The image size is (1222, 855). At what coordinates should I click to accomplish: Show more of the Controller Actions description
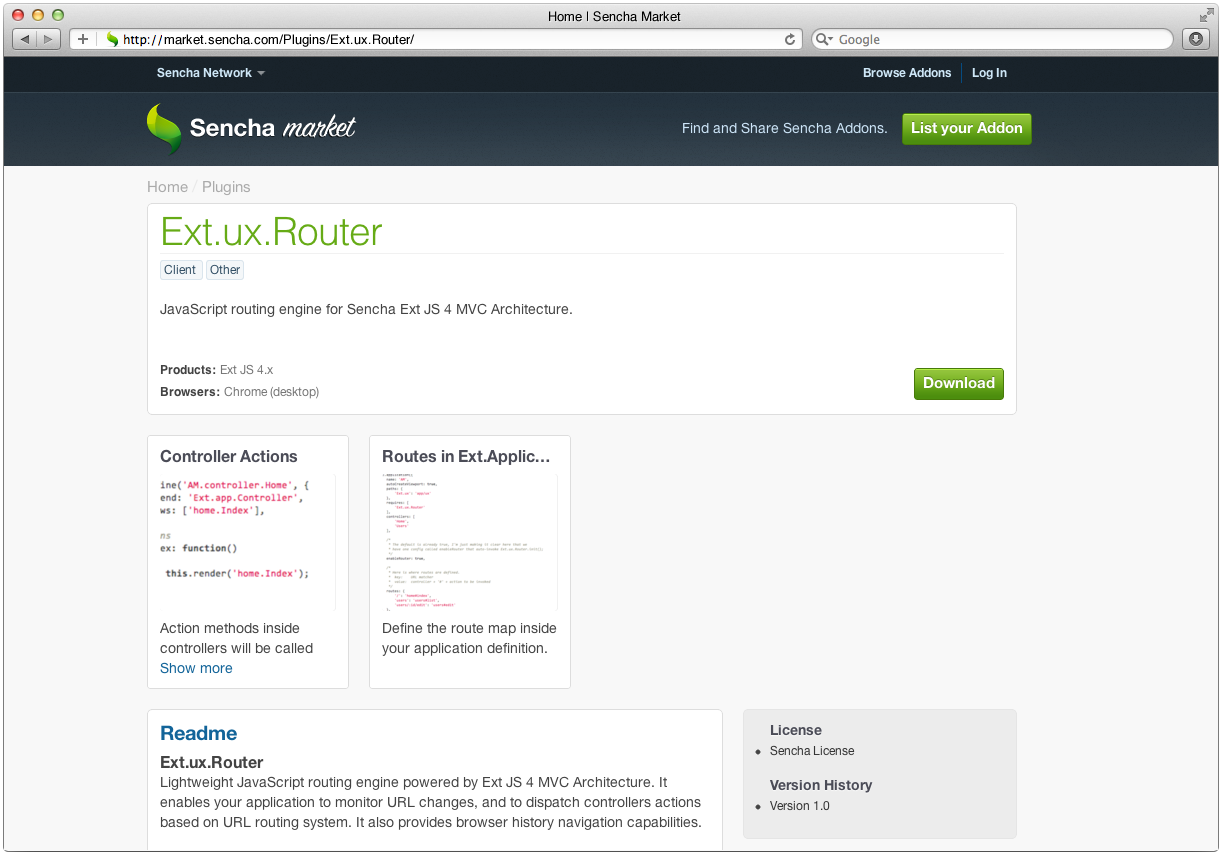click(196, 668)
